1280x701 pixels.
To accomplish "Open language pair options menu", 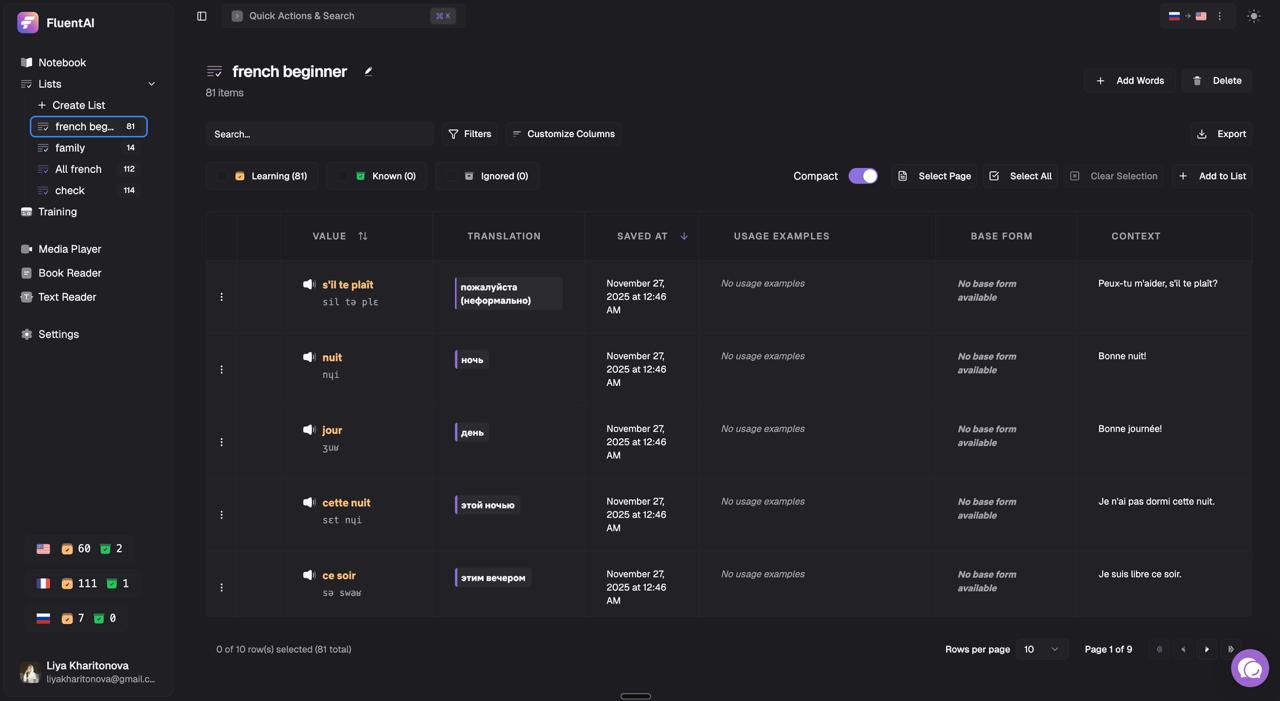I will (x=1220, y=16).
